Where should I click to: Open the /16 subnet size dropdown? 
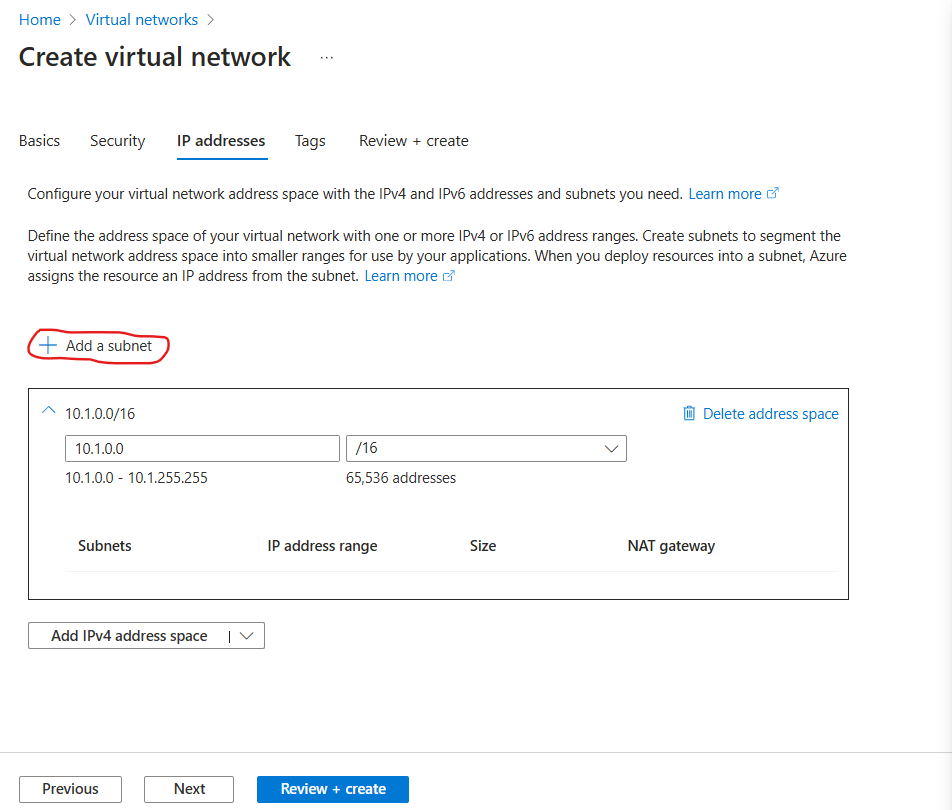pos(611,448)
